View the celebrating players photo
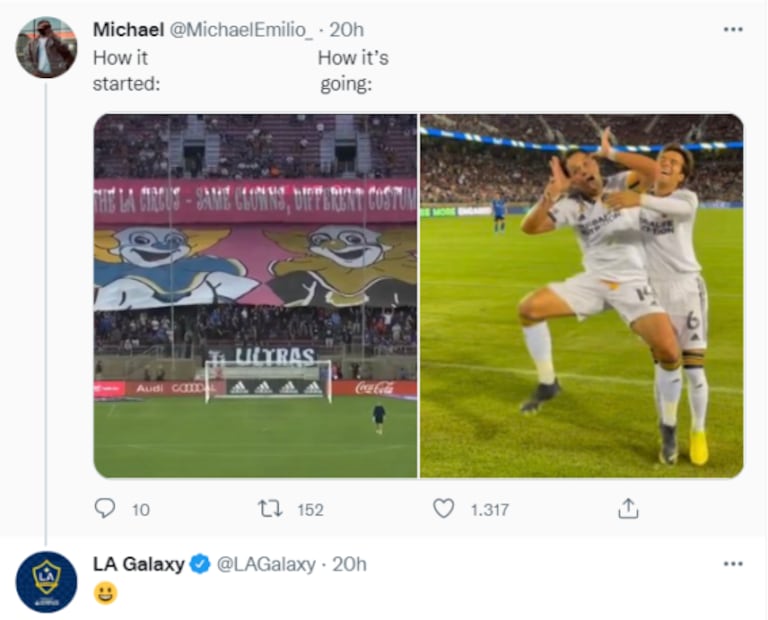 click(x=581, y=295)
